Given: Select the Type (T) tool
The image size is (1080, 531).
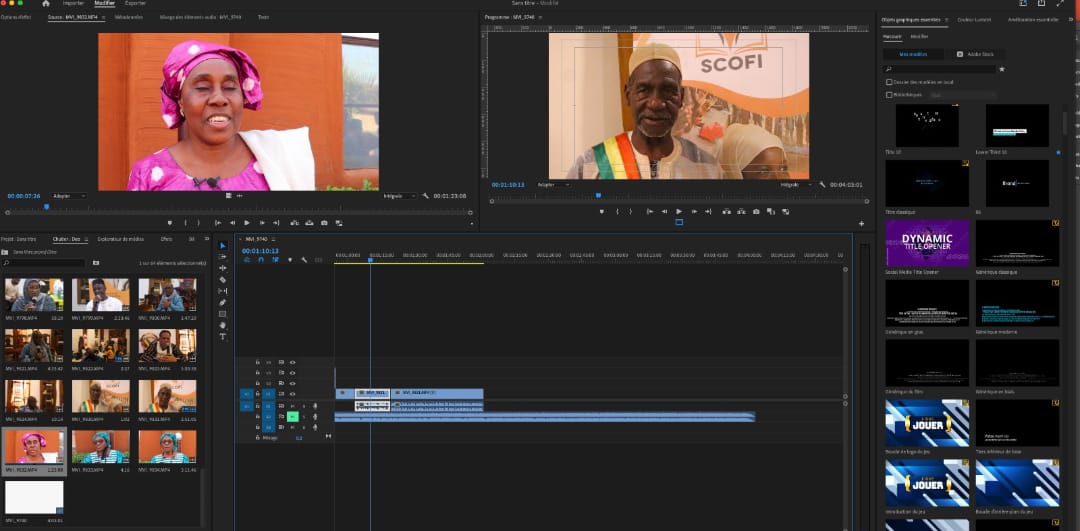Looking at the screenshot, I should [x=223, y=337].
